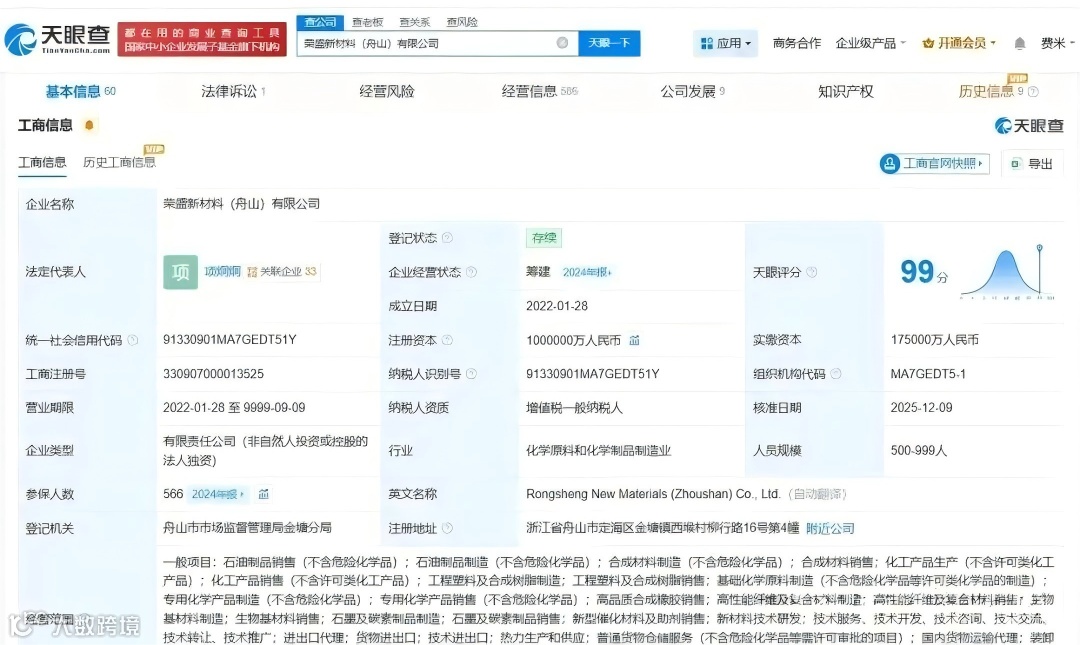Click the 天眼一下 search button
Image resolution: width=1080 pixels, height=645 pixels.
pos(609,43)
